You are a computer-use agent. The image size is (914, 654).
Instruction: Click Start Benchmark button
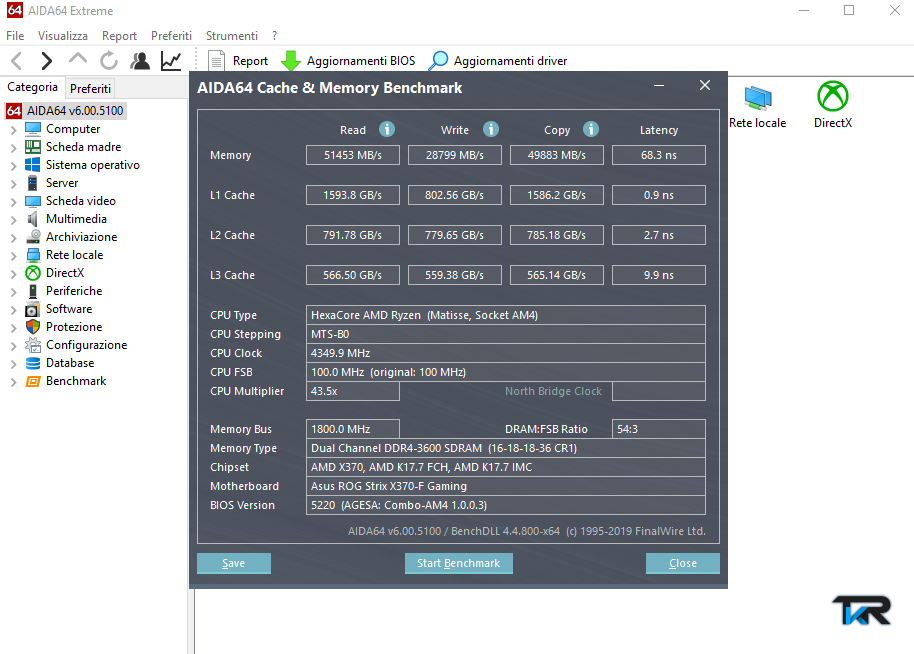(459, 563)
